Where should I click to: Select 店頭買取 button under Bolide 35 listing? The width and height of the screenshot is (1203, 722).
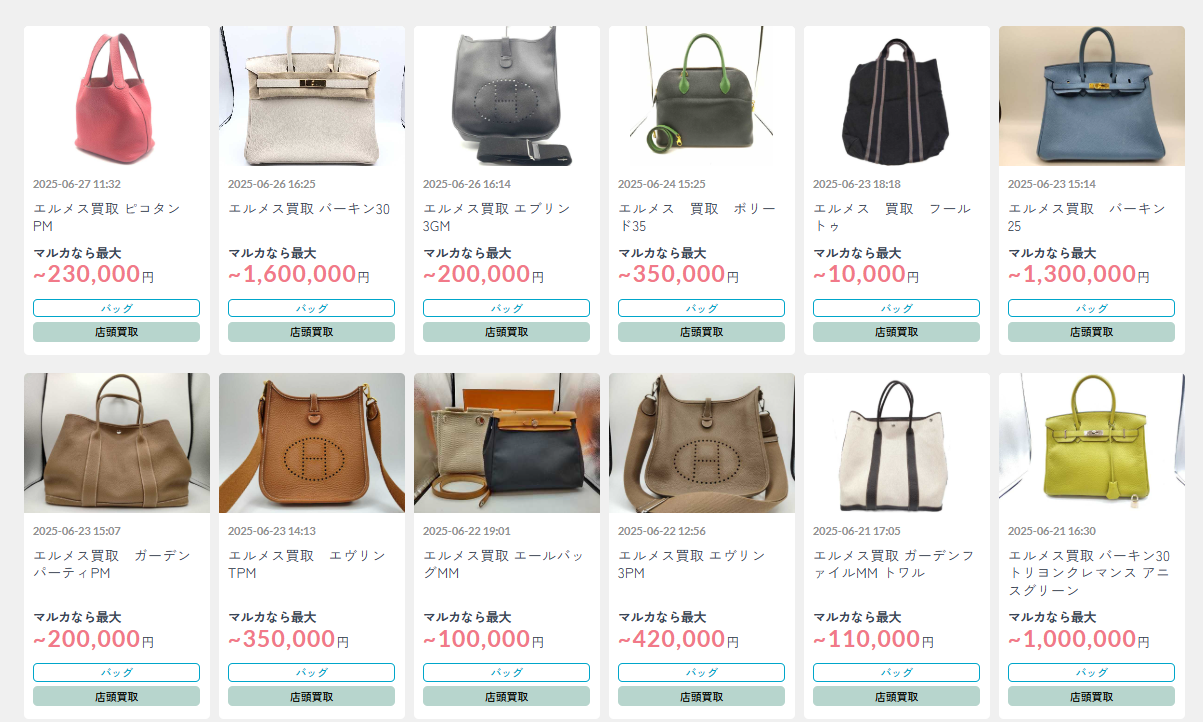702,332
